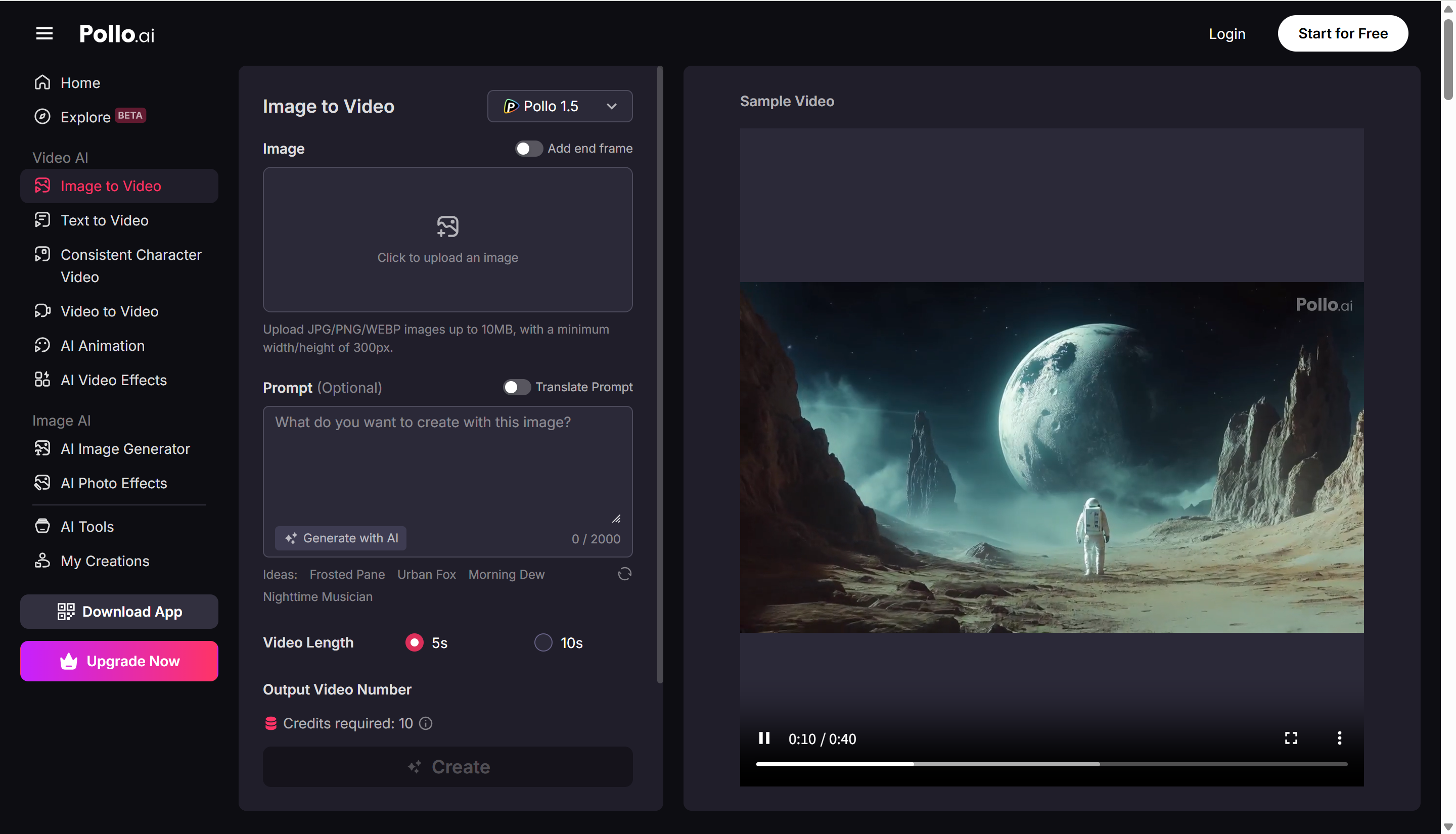Click the Pollo.ai logo

point(117,34)
